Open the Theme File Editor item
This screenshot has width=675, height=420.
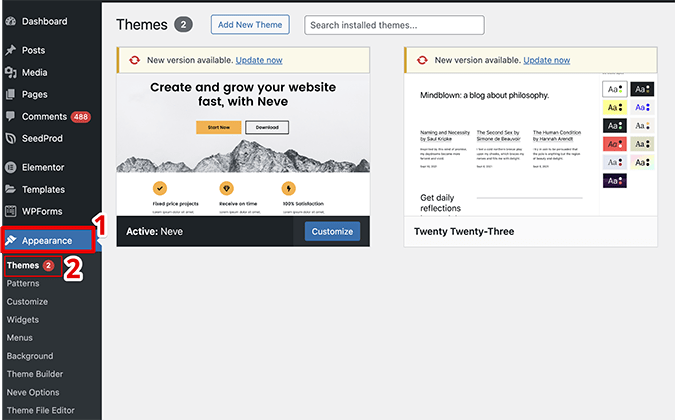click(x=40, y=411)
